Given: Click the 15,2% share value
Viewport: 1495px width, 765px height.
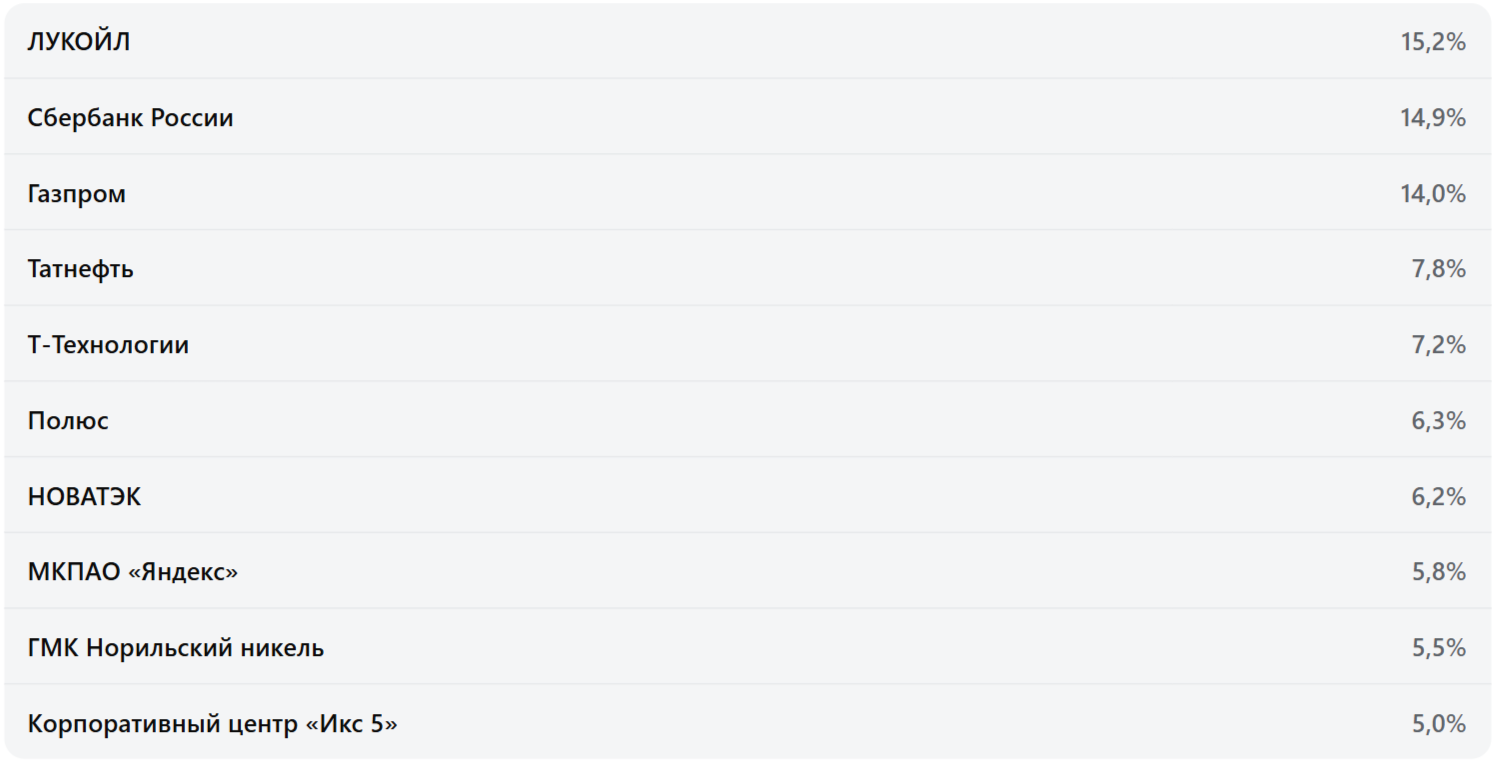Looking at the screenshot, I should click(1432, 42).
